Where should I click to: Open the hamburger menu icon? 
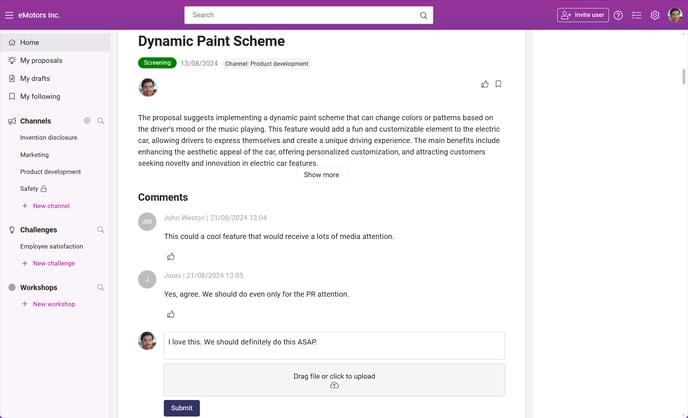[9, 15]
